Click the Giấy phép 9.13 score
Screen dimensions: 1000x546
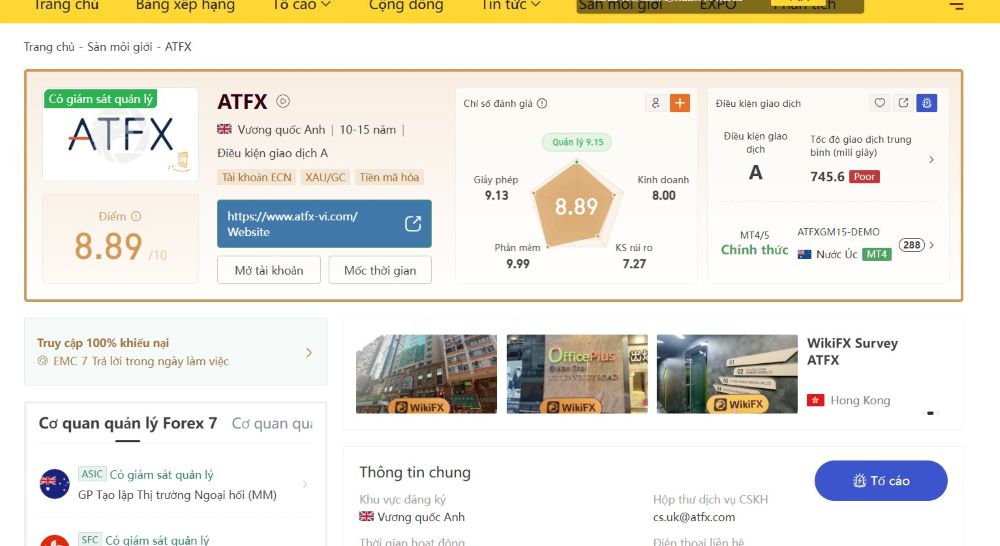pos(496,188)
